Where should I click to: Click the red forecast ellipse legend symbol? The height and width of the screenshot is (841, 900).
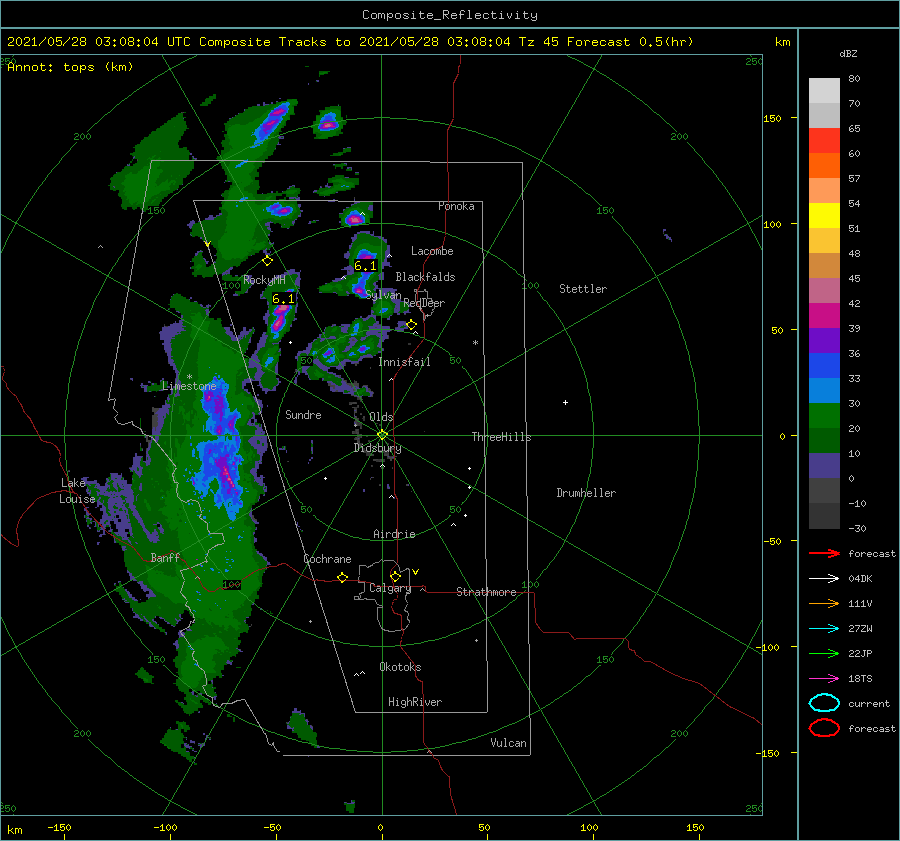pyautogui.click(x=824, y=728)
